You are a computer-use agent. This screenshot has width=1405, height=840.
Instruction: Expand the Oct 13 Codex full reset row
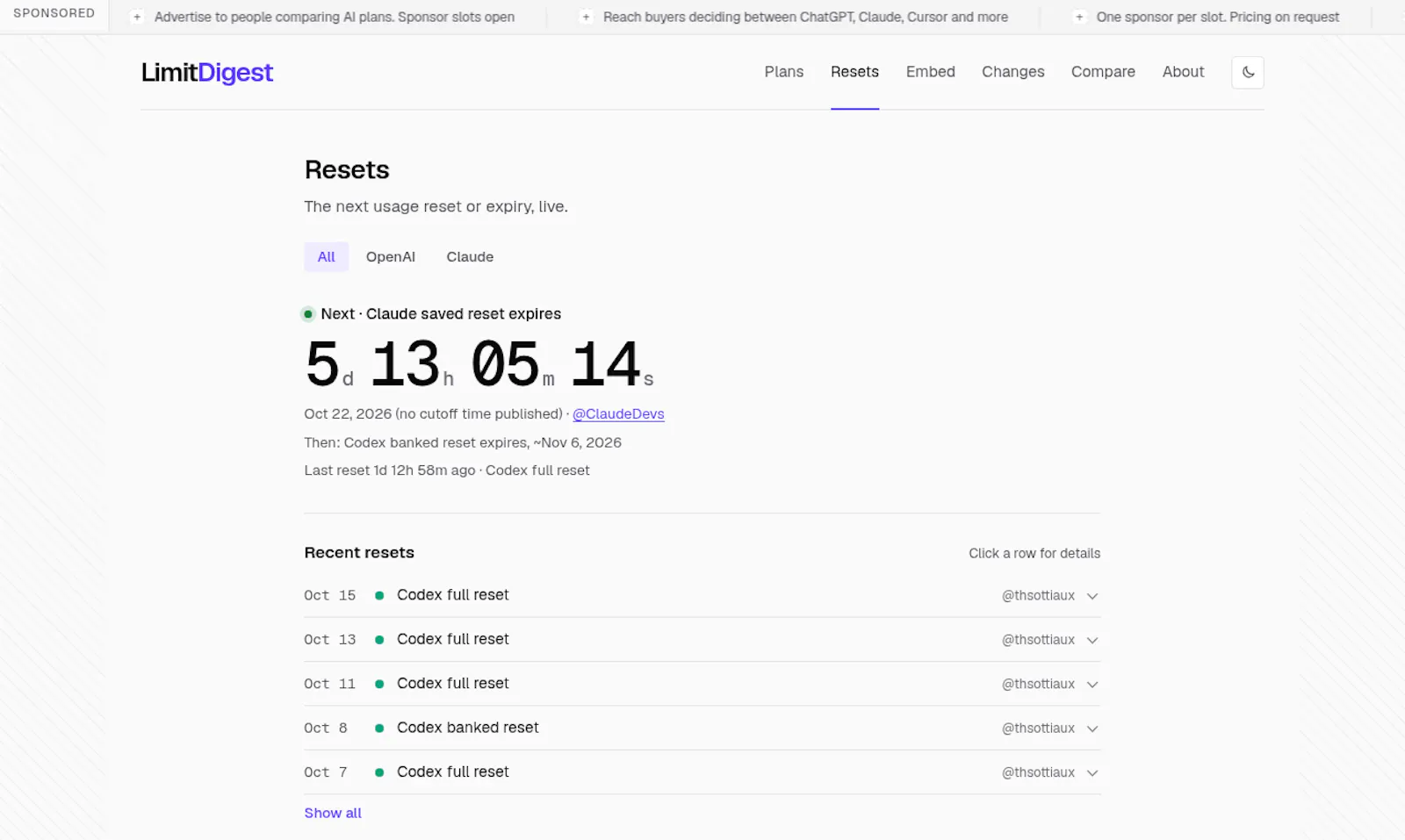(702, 640)
